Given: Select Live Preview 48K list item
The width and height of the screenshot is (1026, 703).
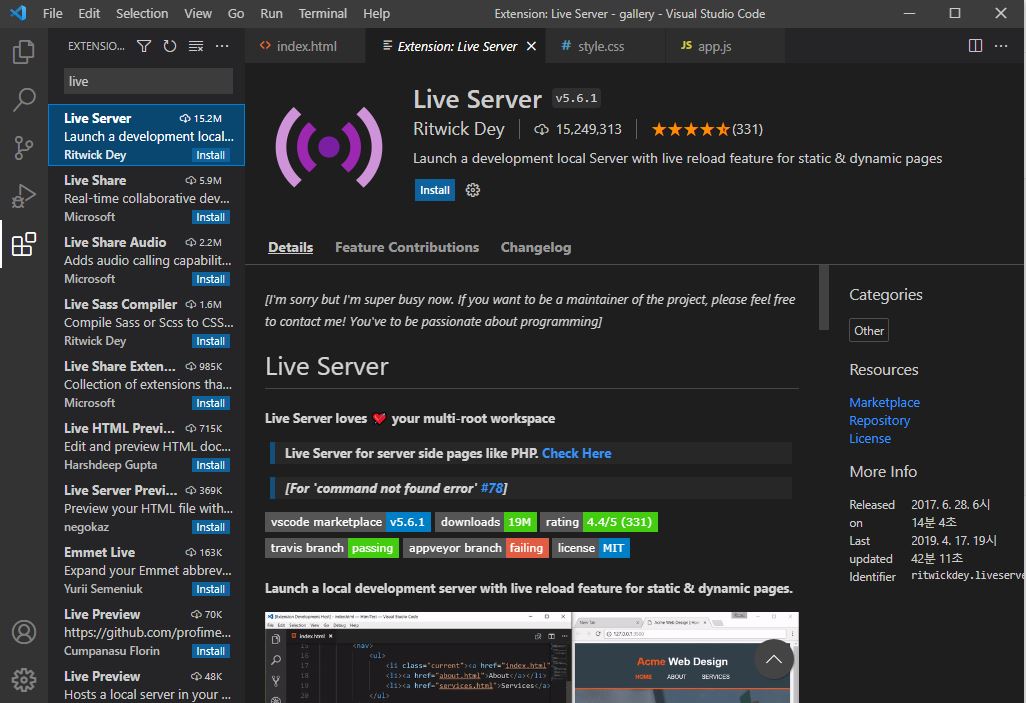Looking at the screenshot, I should coord(147,685).
